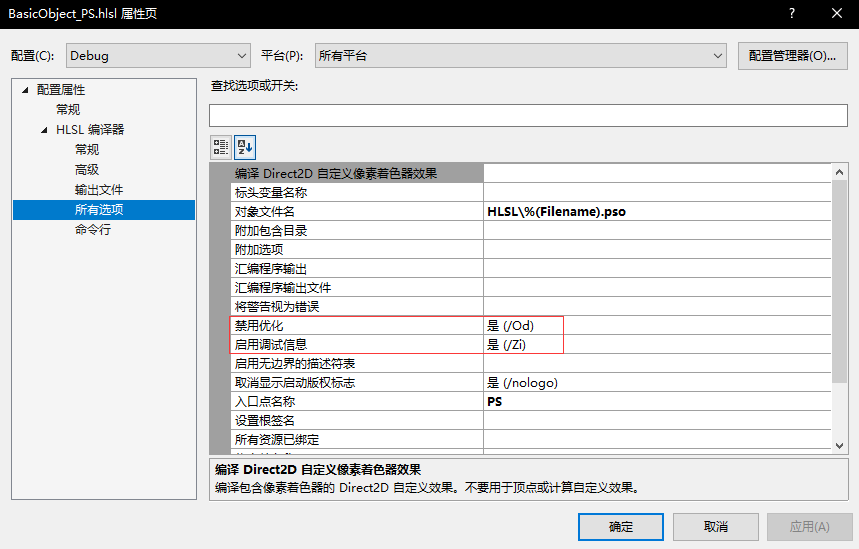Image resolution: width=859 pixels, height=549 pixels.
Task: Click the PS entry point value
Action: coord(495,402)
